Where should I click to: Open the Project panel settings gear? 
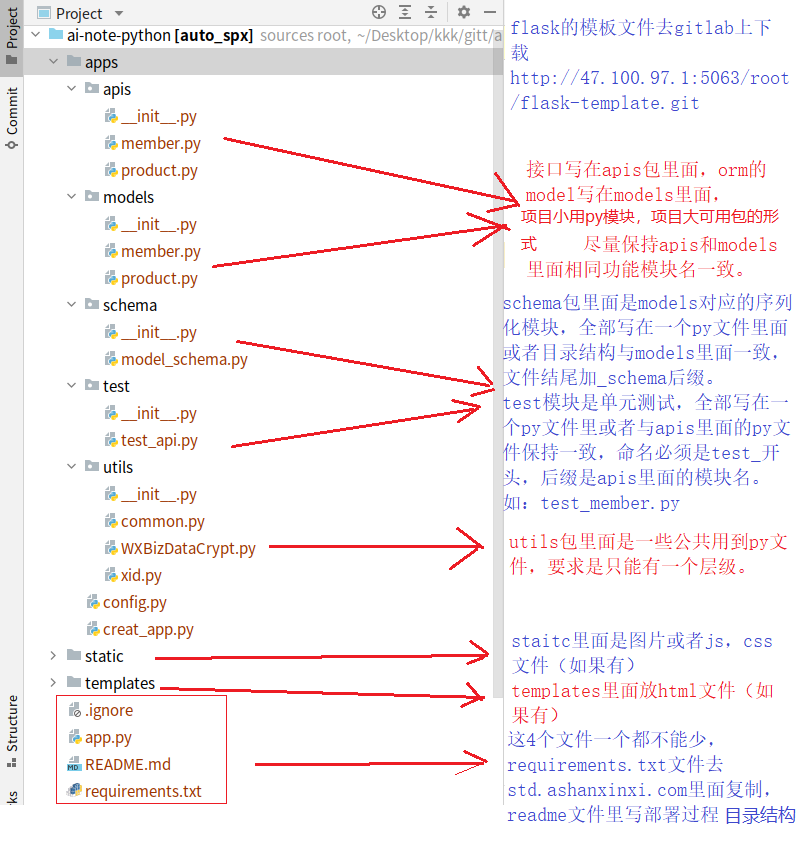[463, 13]
